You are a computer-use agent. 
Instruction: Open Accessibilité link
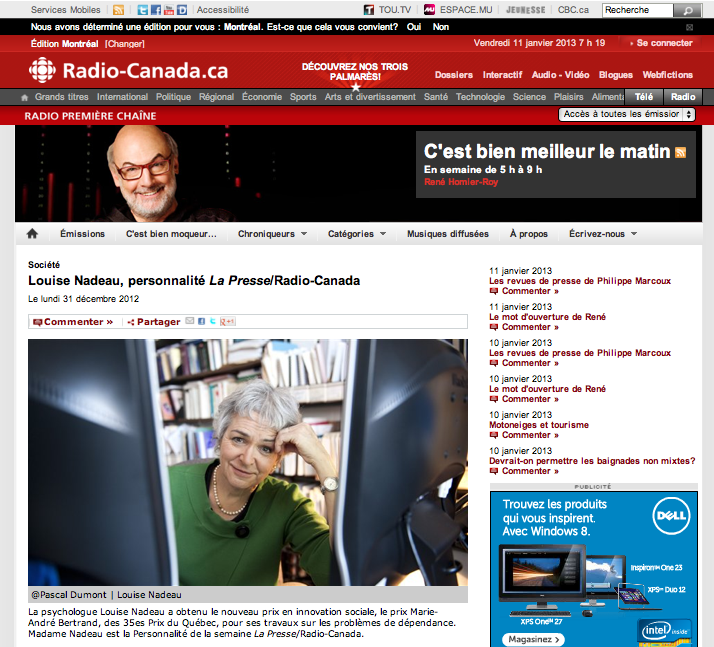223,10
